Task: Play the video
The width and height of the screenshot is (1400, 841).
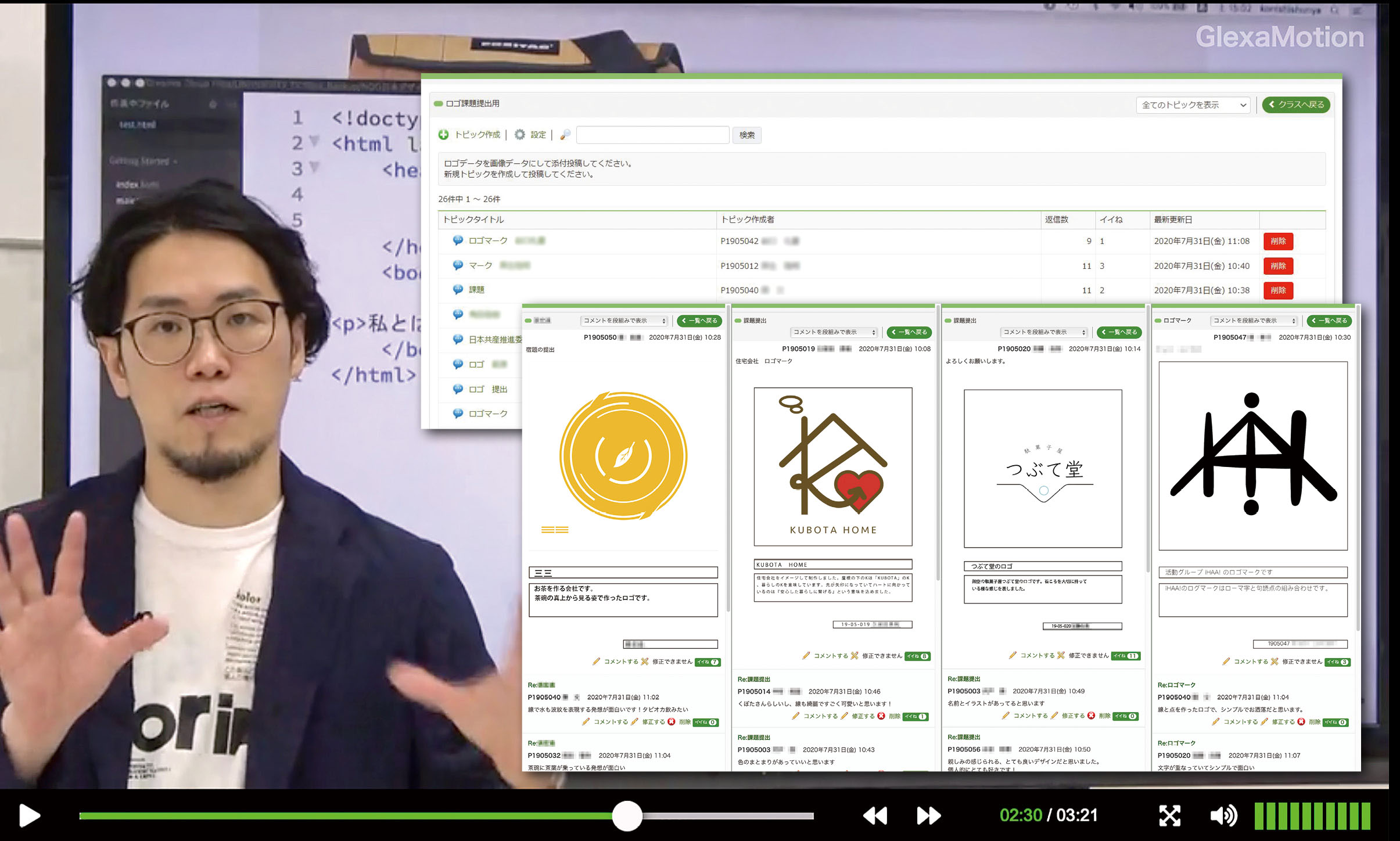Action: pyautogui.click(x=29, y=815)
